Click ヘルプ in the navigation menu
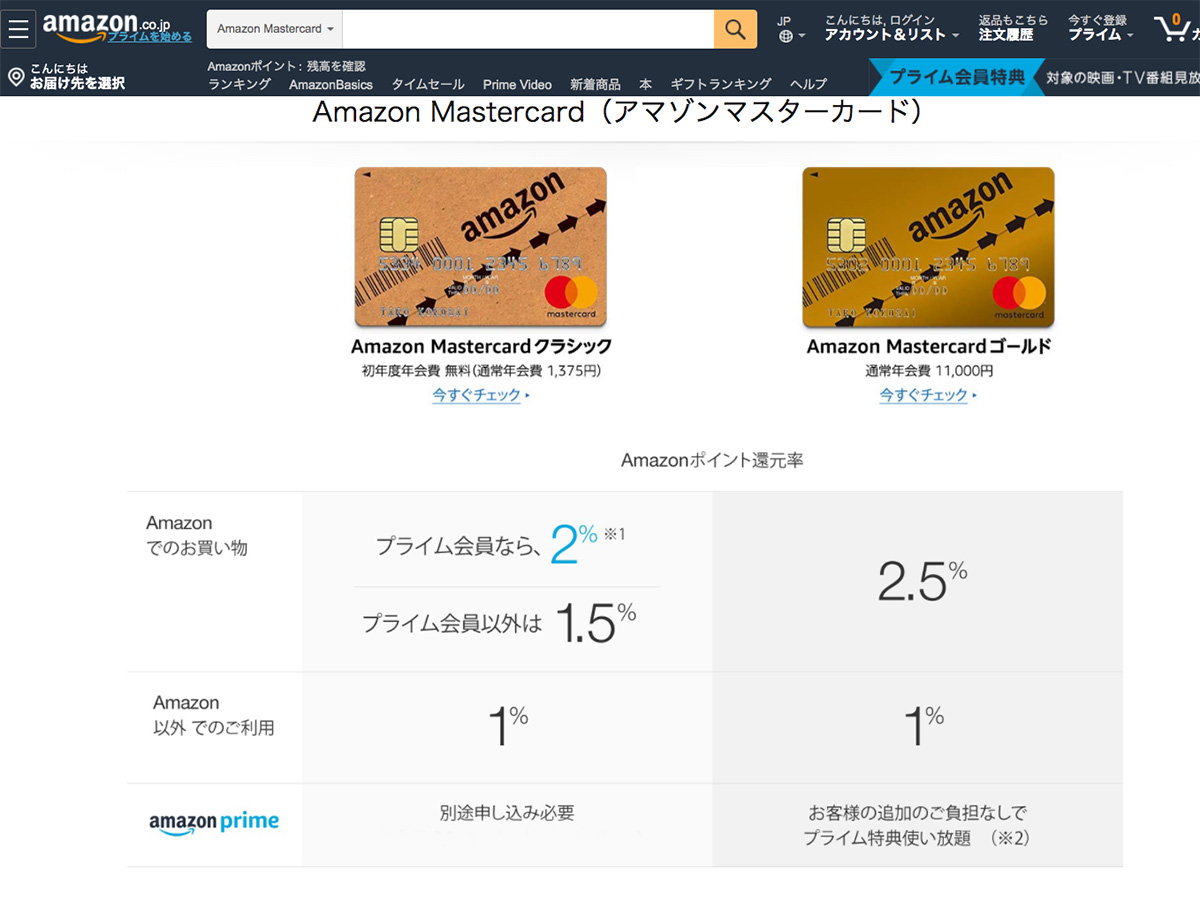The height and width of the screenshot is (900, 1200). click(807, 85)
